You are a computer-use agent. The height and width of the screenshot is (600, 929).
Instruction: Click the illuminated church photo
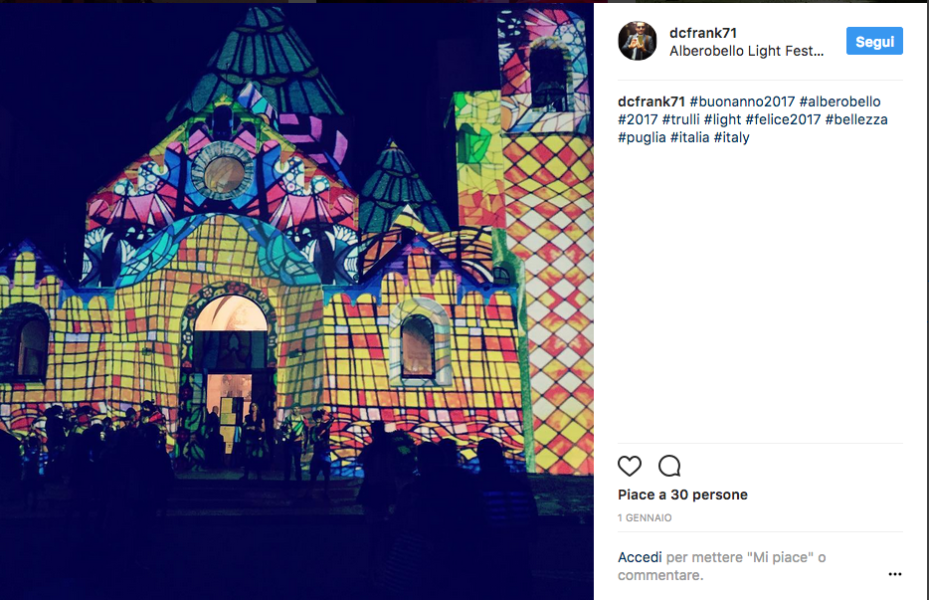[297, 301]
